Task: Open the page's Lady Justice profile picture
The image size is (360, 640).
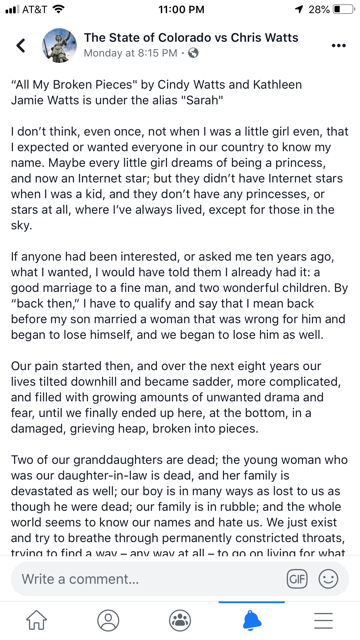Action: pyautogui.click(x=59, y=45)
